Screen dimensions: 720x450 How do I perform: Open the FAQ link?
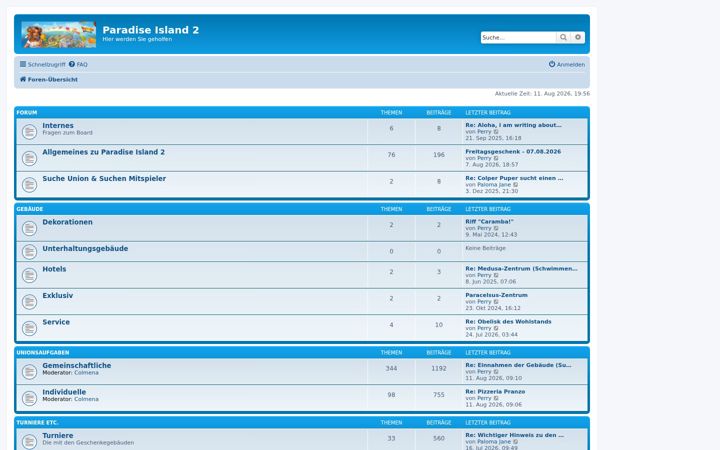(x=79, y=65)
